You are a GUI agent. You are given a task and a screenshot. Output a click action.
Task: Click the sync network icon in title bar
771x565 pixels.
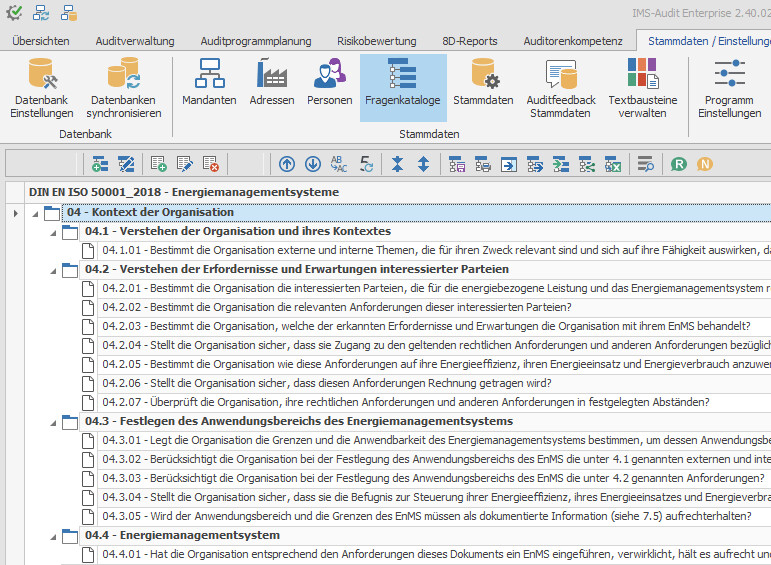point(41,13)
